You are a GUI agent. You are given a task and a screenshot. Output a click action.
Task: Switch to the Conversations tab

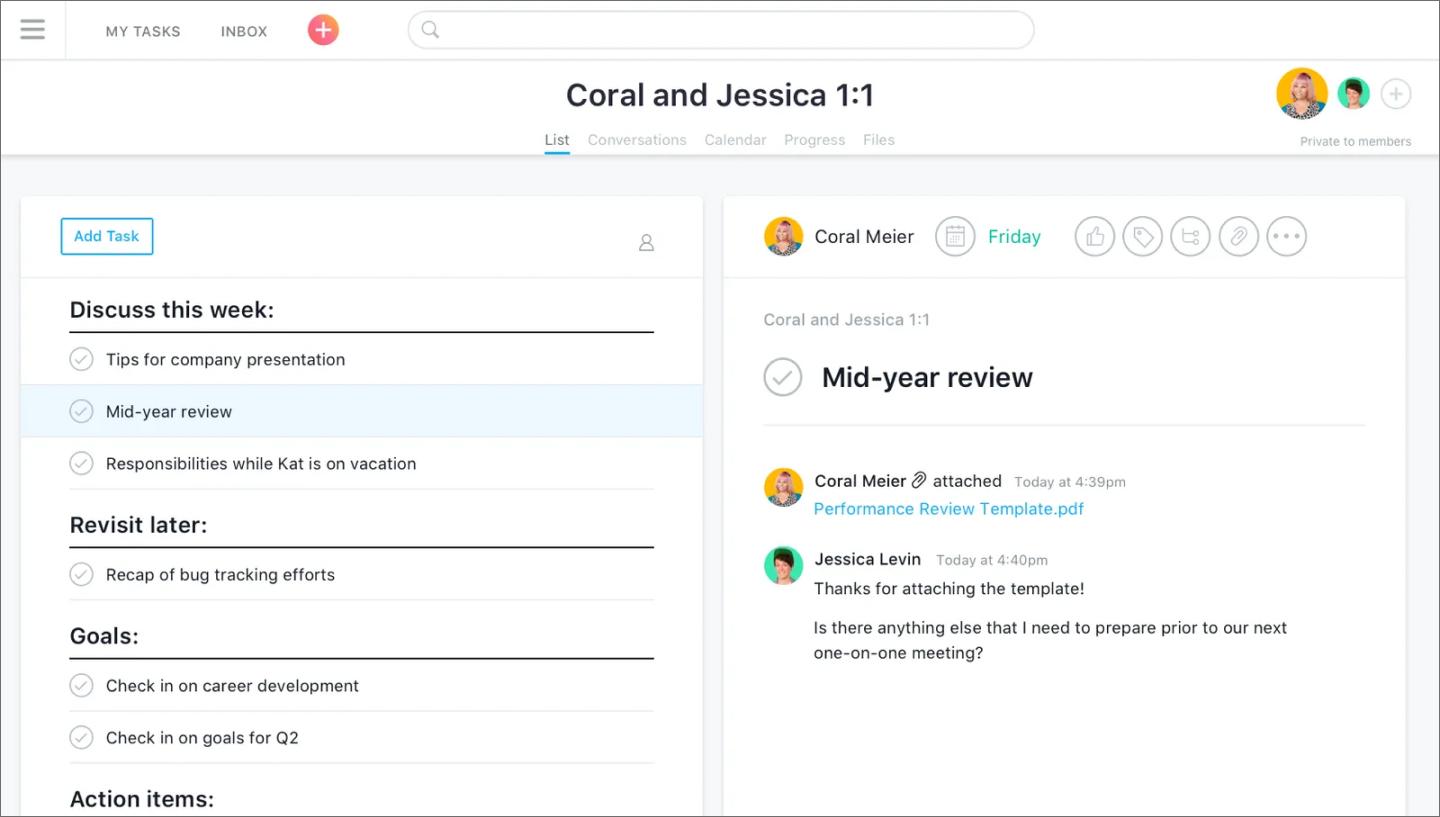(637, 140)
